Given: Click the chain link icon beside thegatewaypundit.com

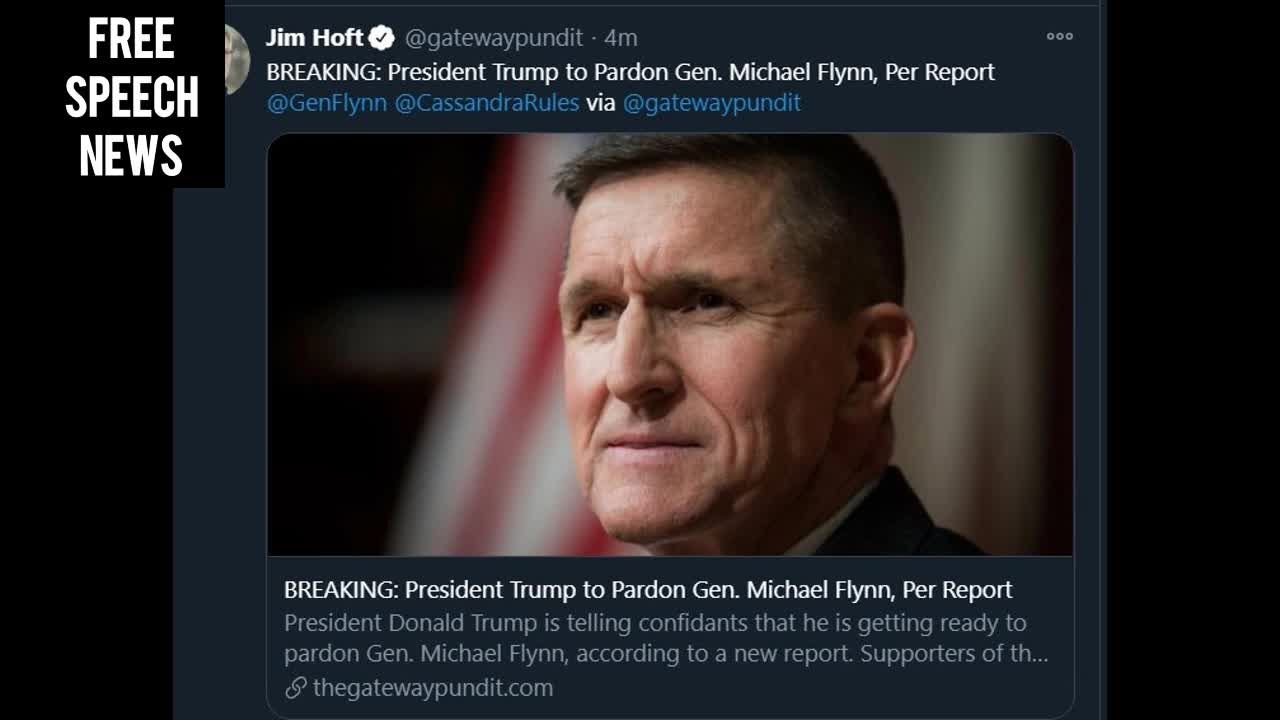Looking at the screenshot, I should click(295, 688).
